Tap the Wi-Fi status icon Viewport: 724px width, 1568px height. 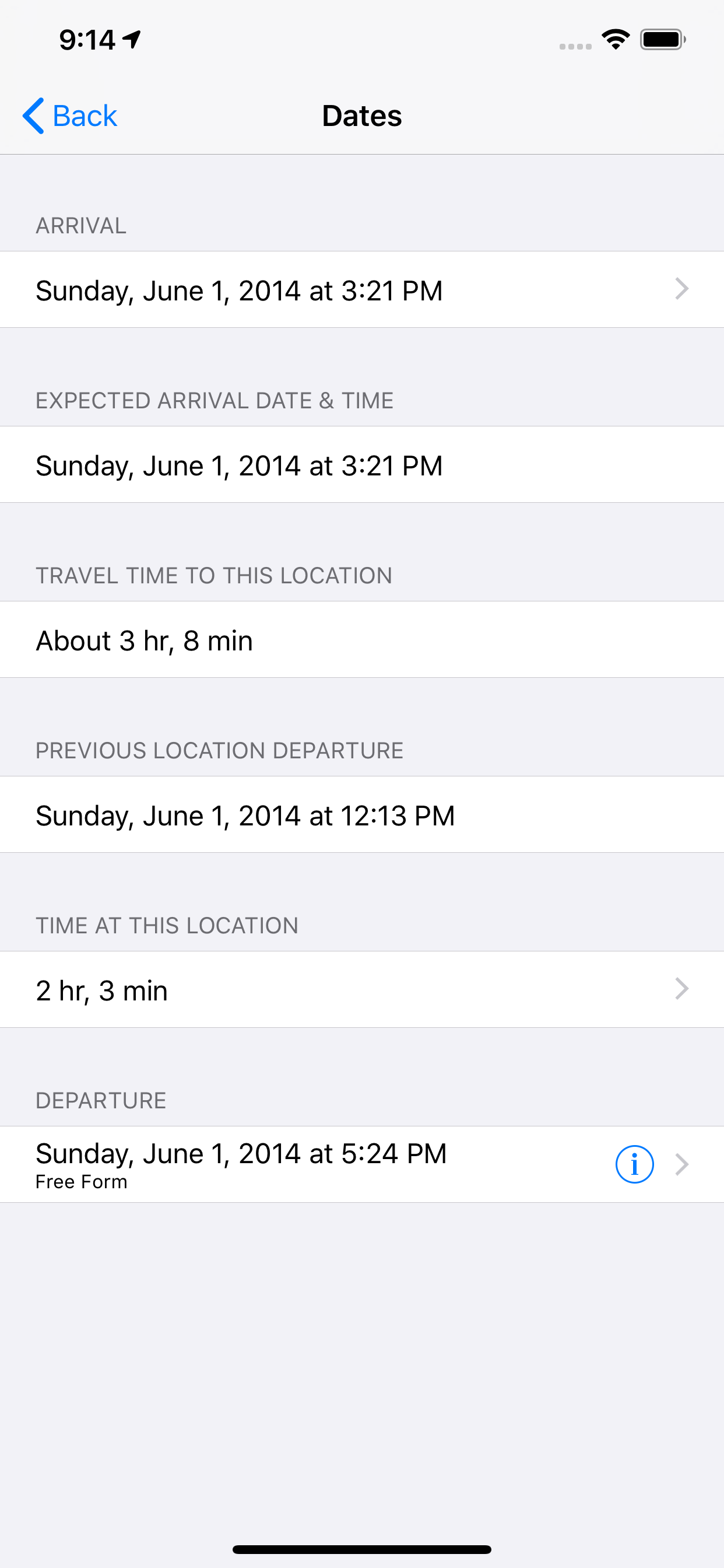[x=615, y=40]
